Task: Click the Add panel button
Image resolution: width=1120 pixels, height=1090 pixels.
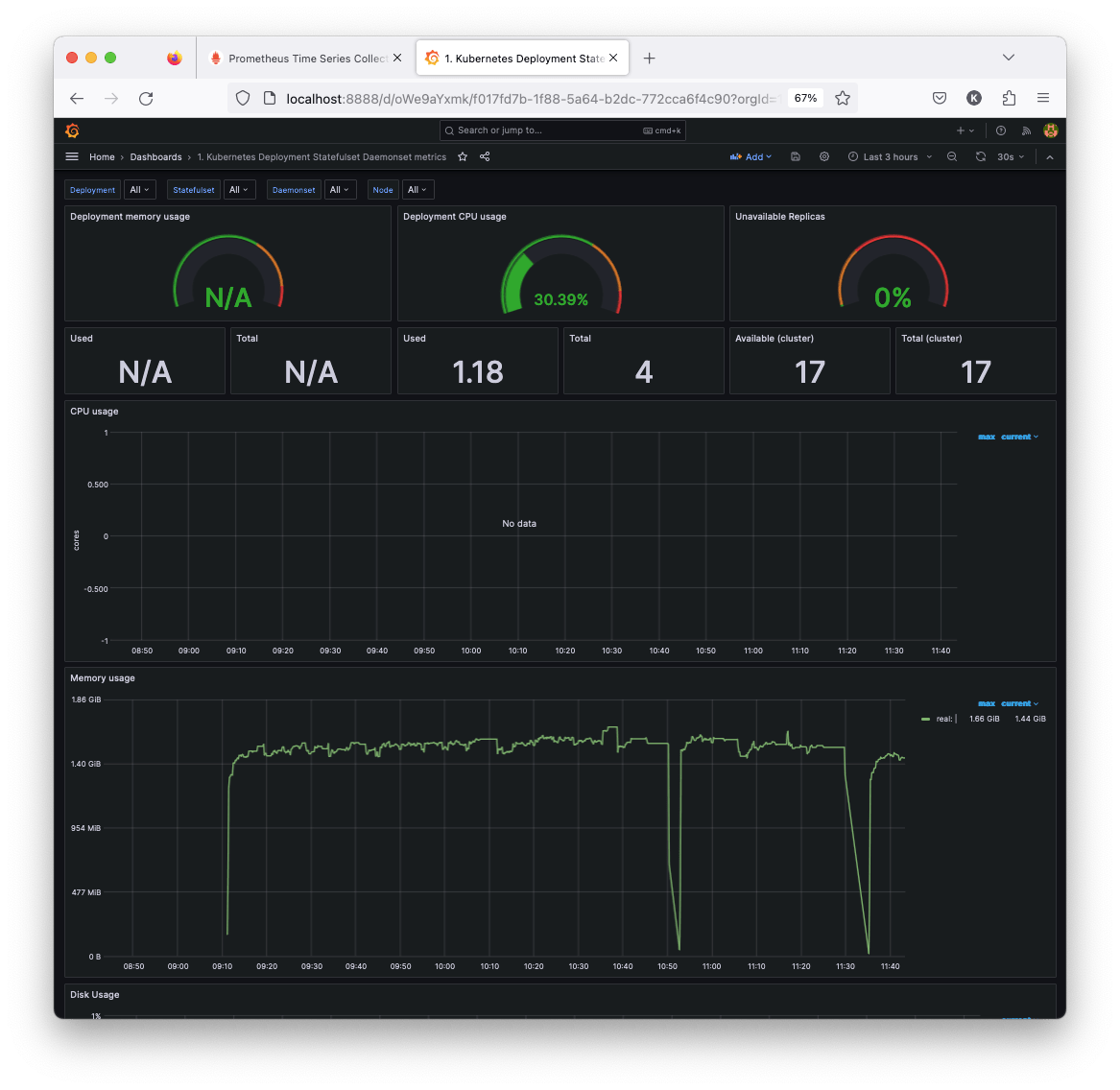Action: (x=751, y=156)
